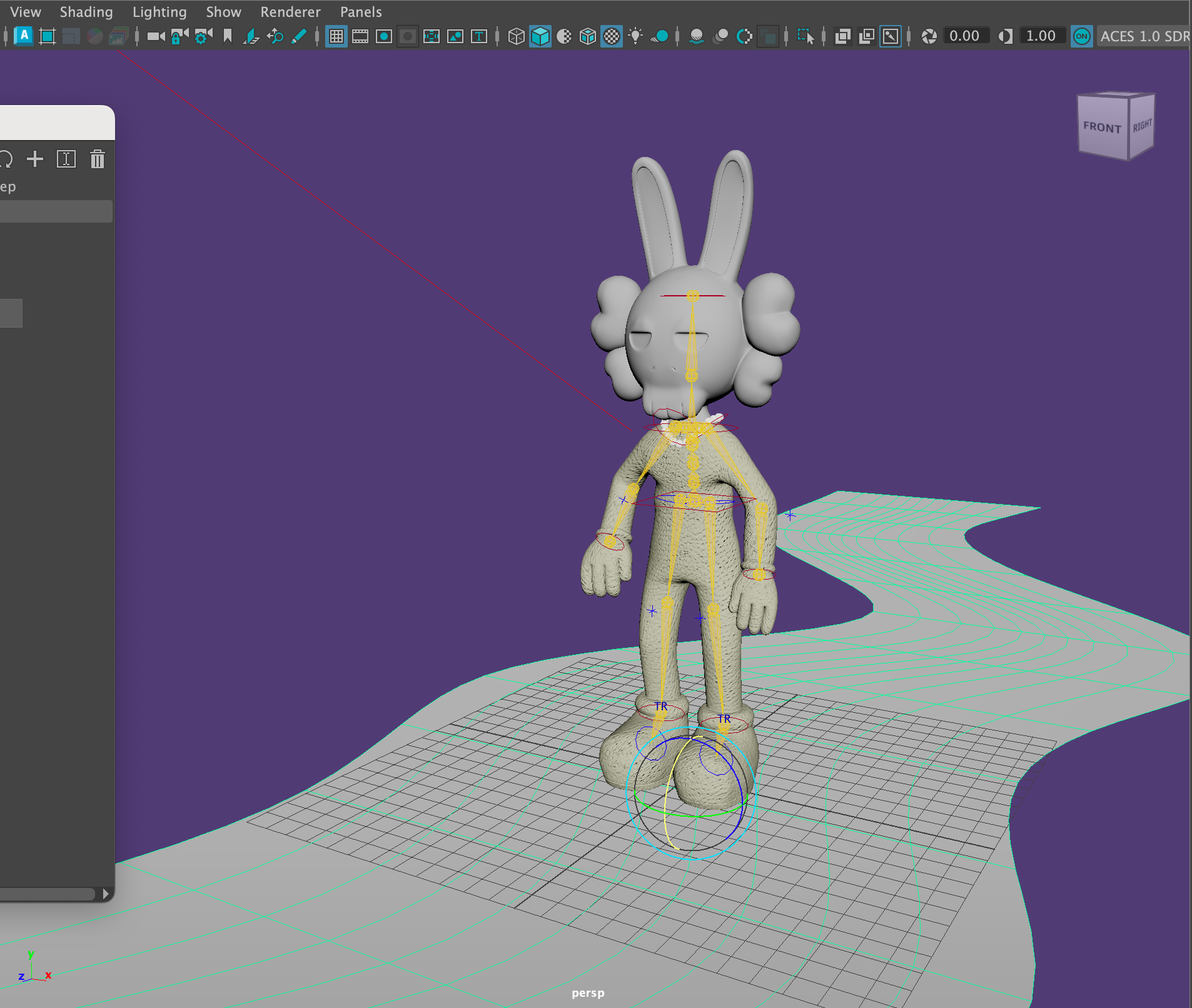Switch to Smooth Shade All mode
The height and width of the screenshot is (1008, 1192).
pos(540,36)
